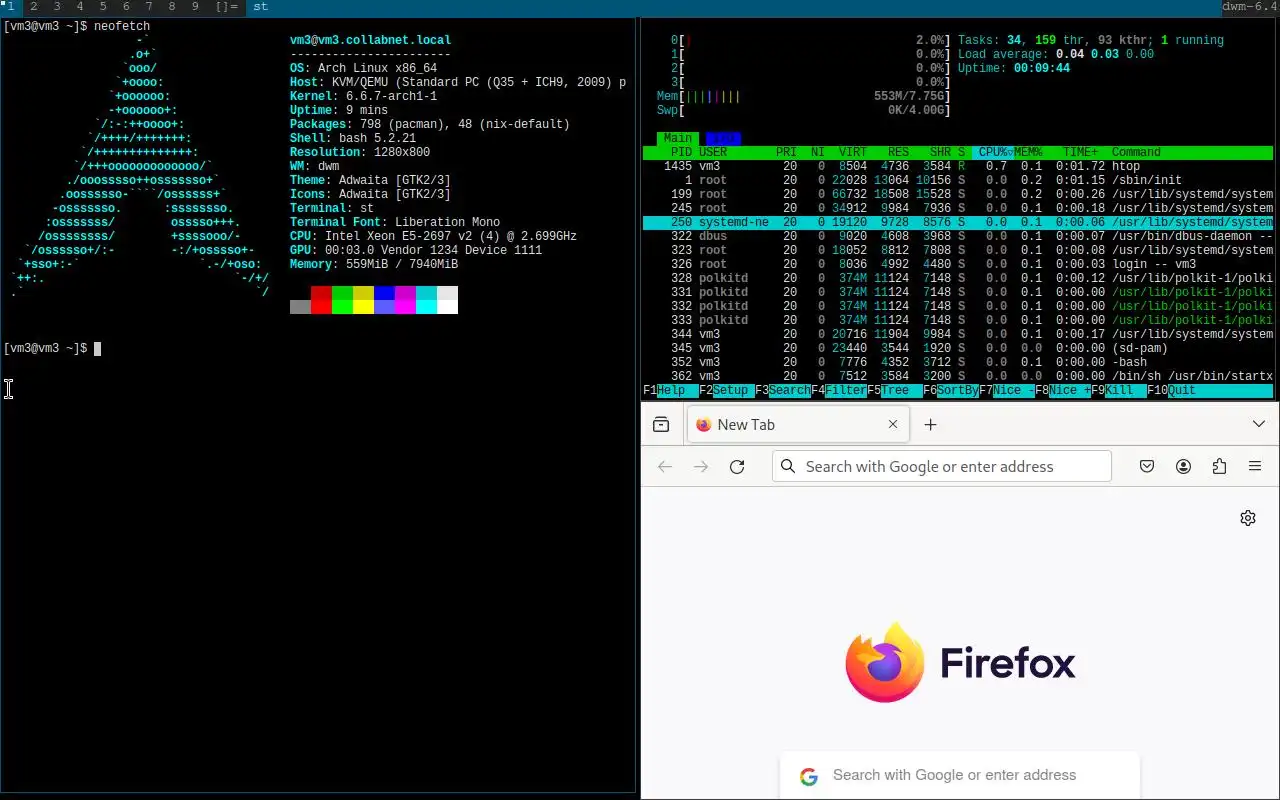
Task: Switch to dwm tag 2
Action: pyautogui.click(x=33, y=7)
